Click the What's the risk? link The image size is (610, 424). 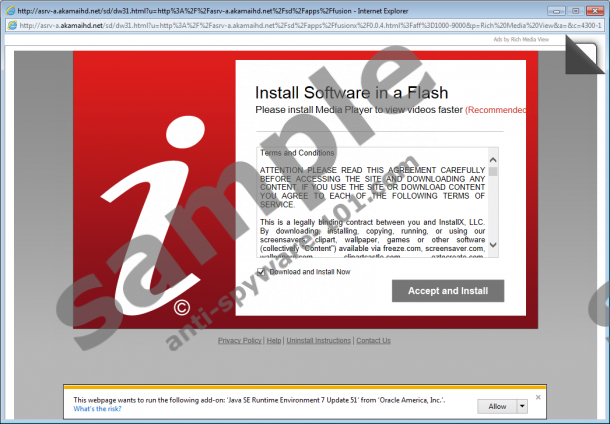pos(98,409)
